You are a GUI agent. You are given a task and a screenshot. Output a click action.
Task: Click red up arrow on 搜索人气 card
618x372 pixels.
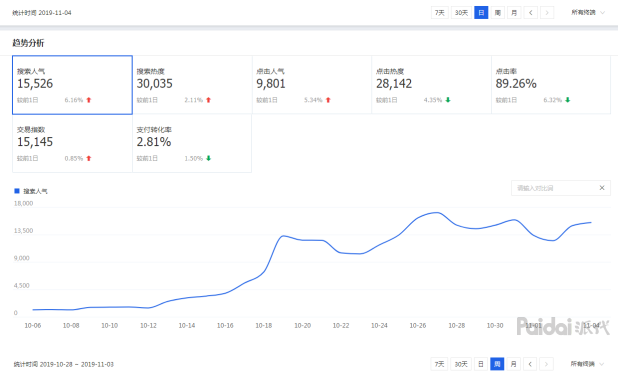89,100
